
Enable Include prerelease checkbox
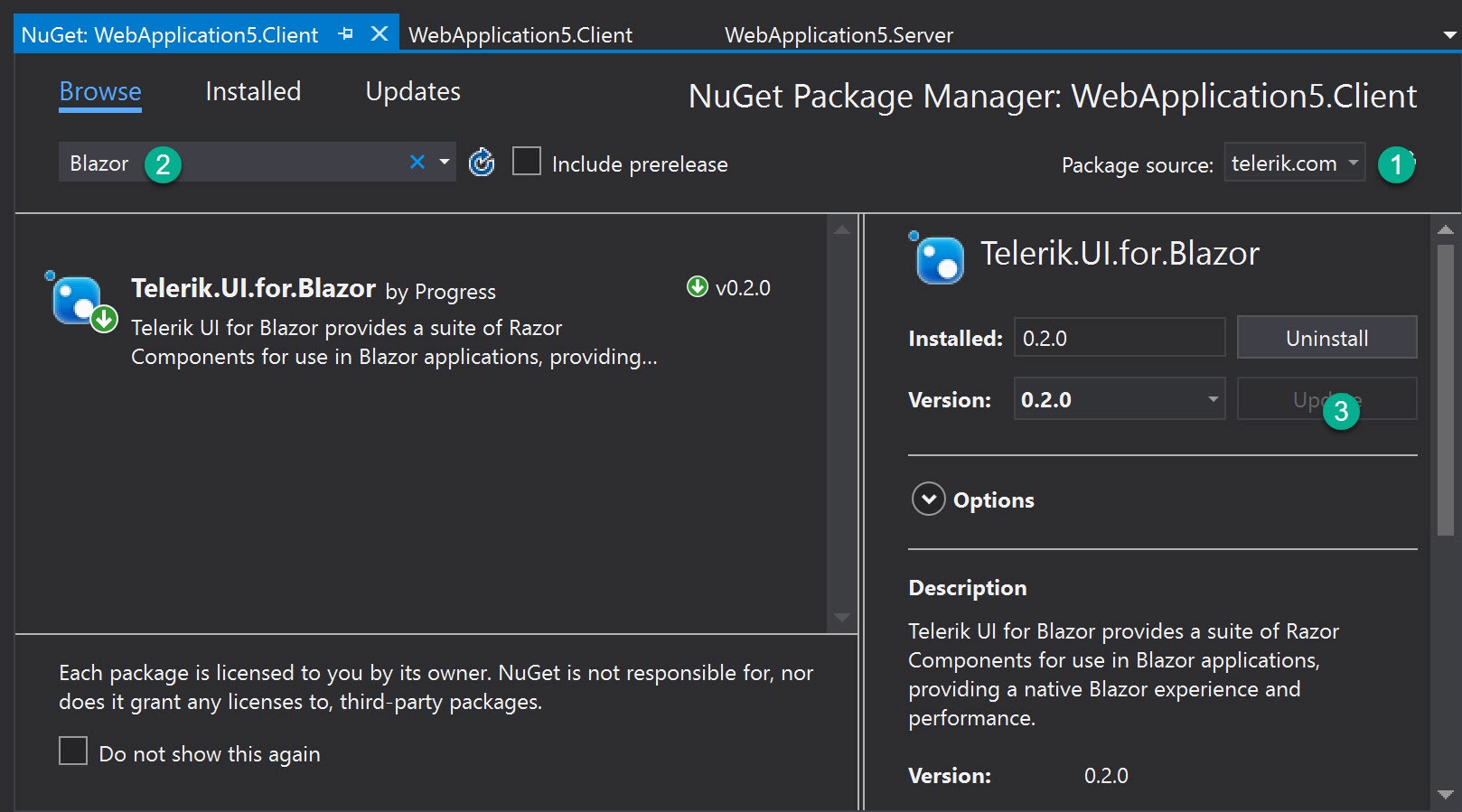[527, 162]
